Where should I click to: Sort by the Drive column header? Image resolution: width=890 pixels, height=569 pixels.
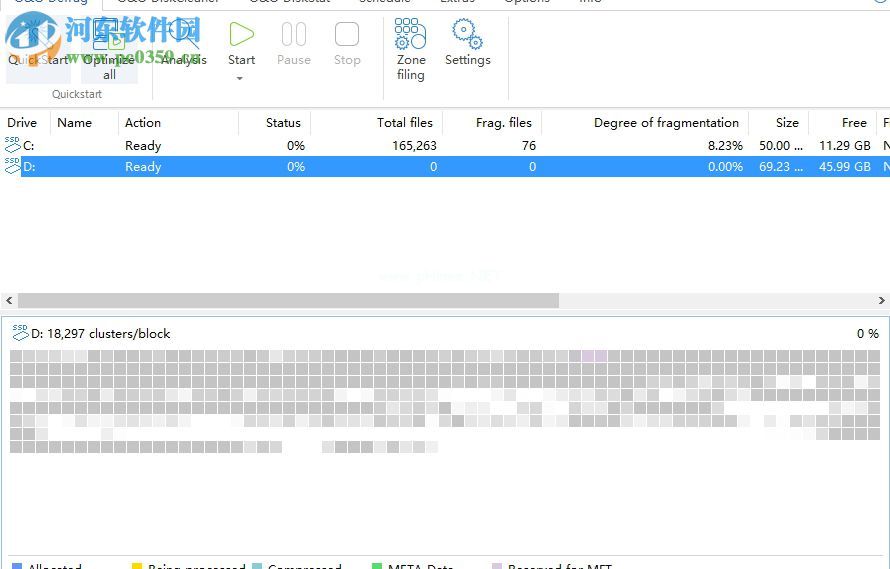22,123
